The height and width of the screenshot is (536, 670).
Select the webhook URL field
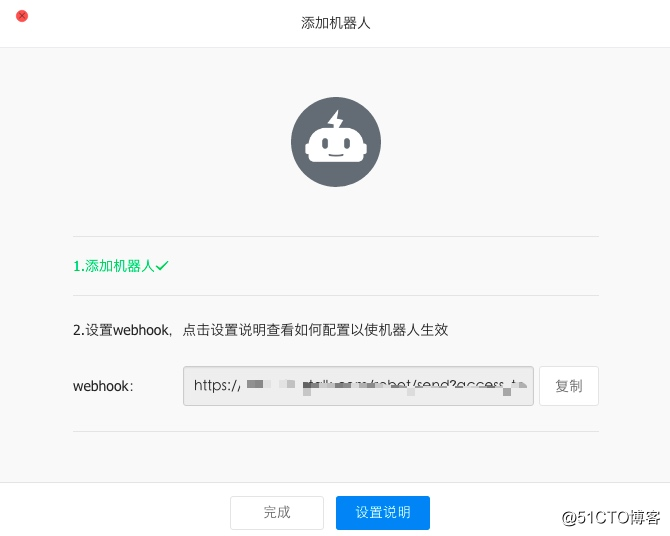[x=358, y=386]
